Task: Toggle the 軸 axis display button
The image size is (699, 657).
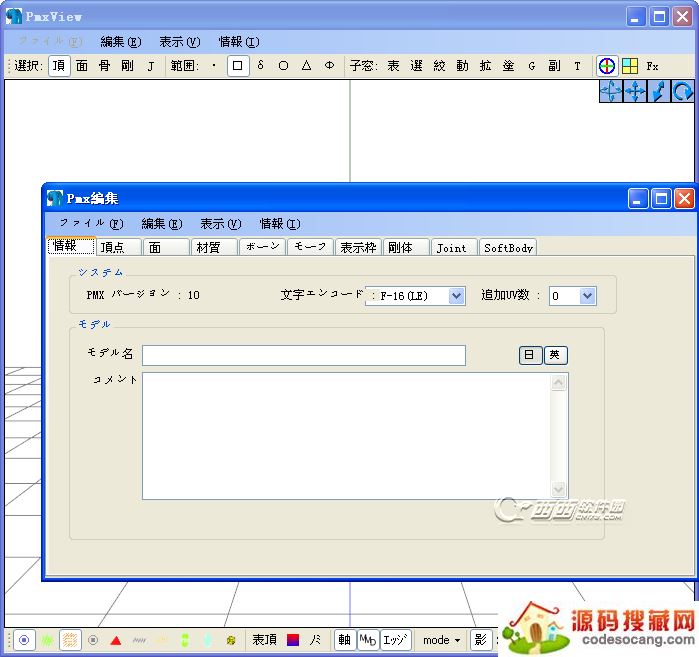Action: 344,640
